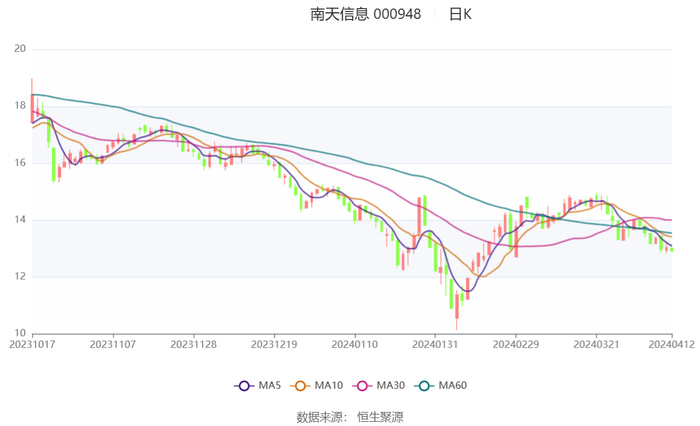This screenshot has height=426, width=700.
Task: Click the price axis label 20
Action: pos(20,49)
